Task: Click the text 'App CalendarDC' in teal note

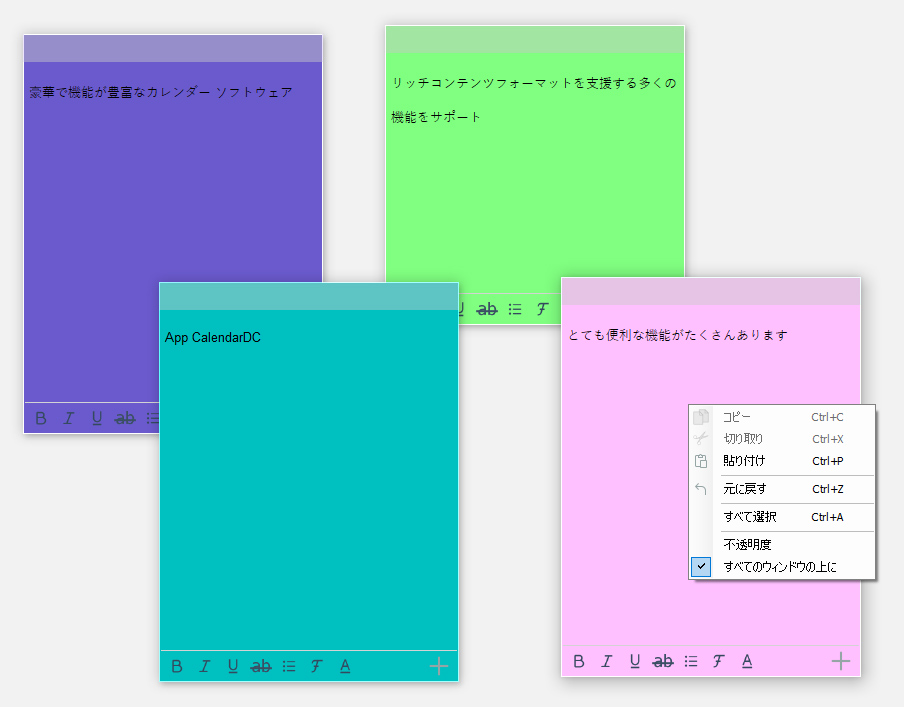Action: point(213,337)
